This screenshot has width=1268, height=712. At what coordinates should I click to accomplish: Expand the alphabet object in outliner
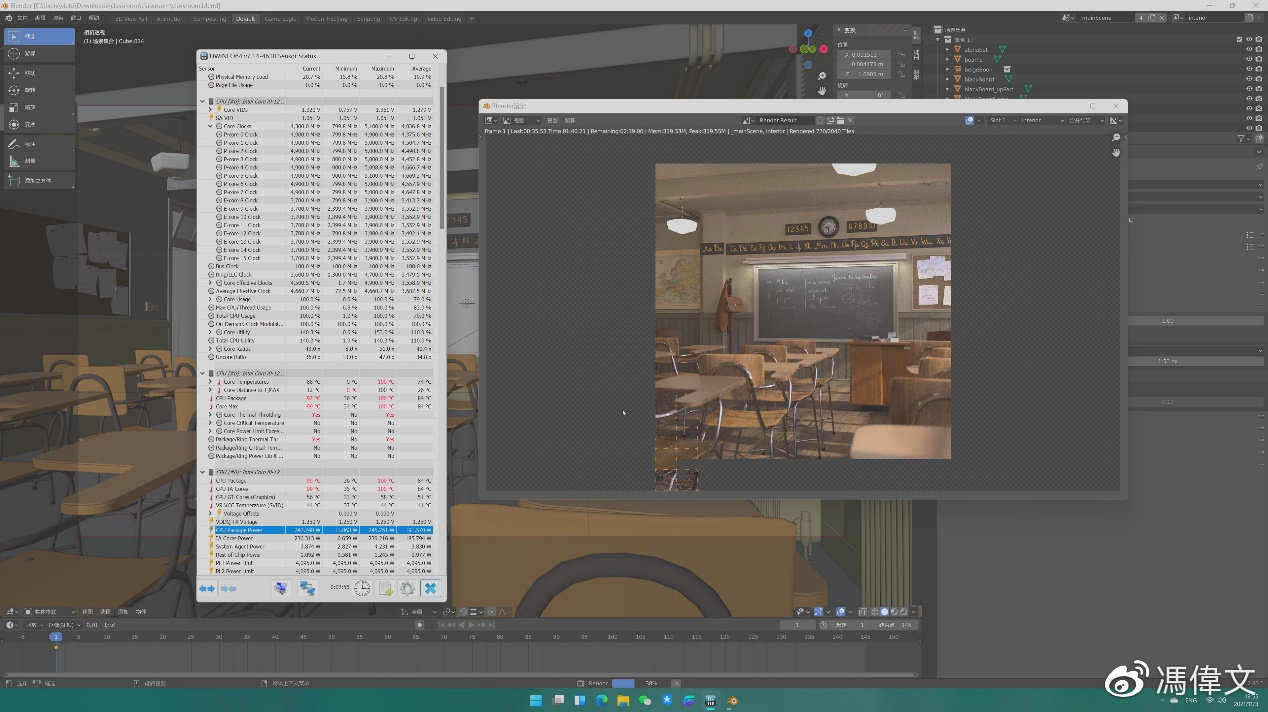click(949, 49)
